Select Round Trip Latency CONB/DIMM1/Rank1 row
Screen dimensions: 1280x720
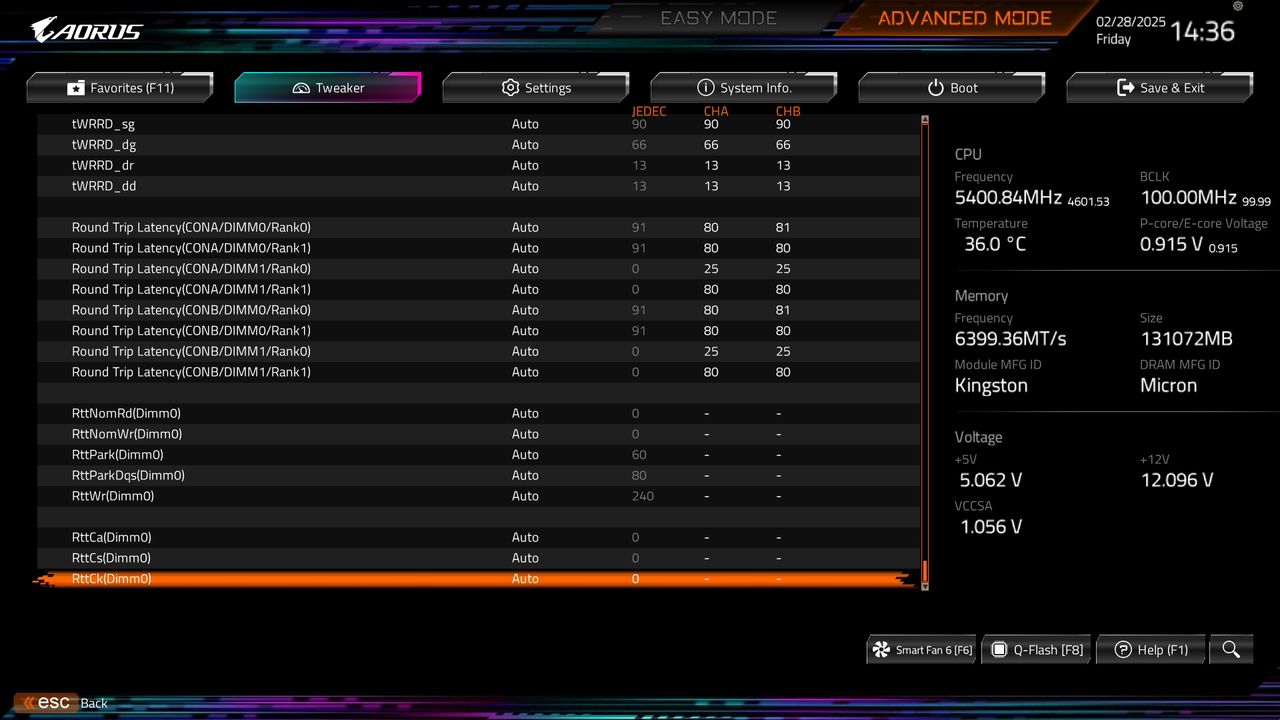click(478, 372)
